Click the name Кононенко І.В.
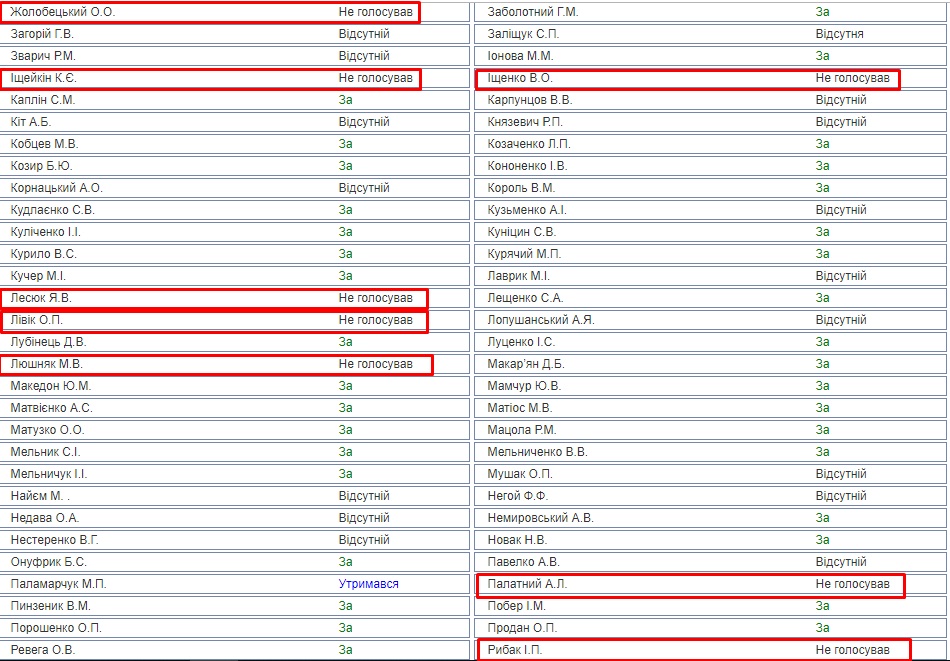This screenshot has height=661, width=950. coord(527,166)
